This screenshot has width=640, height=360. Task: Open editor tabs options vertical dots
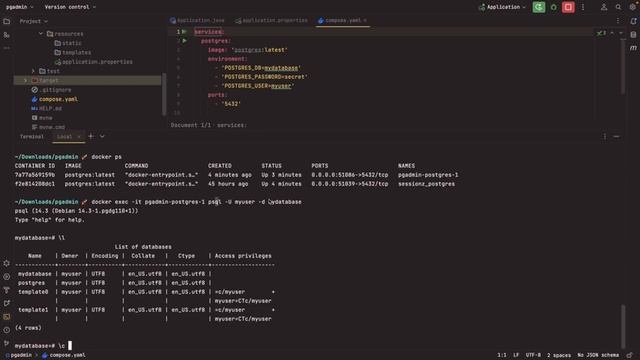coord(618,20)
